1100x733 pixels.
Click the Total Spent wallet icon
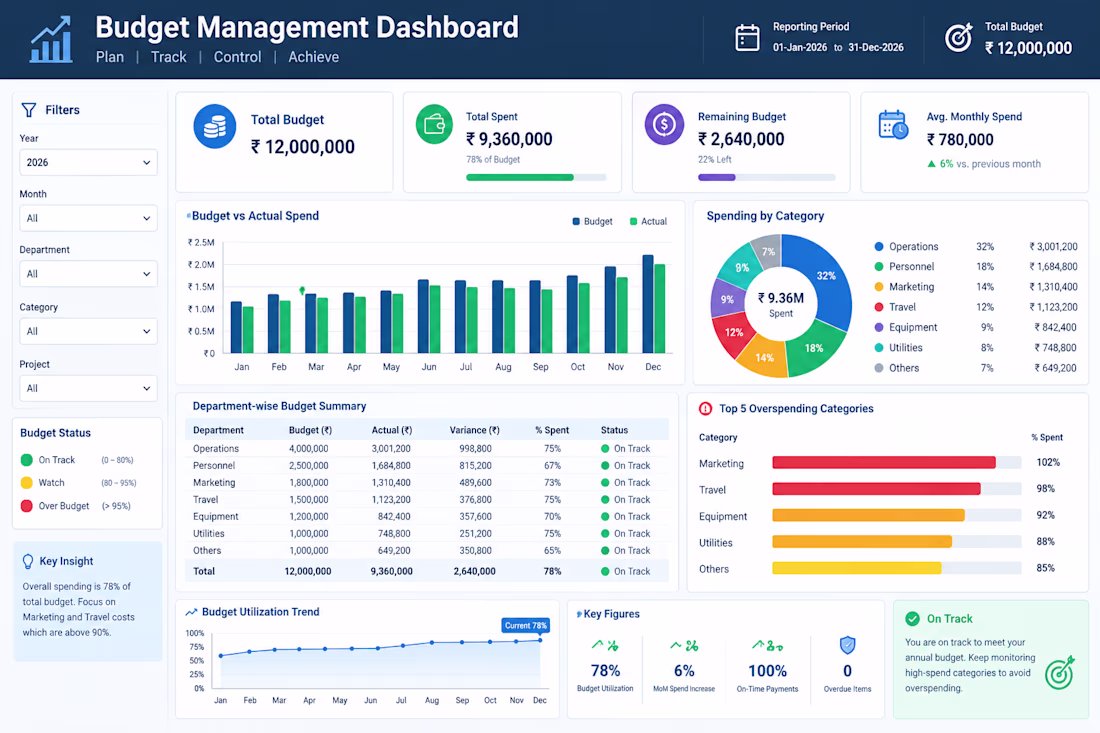(x=434, y=125)
